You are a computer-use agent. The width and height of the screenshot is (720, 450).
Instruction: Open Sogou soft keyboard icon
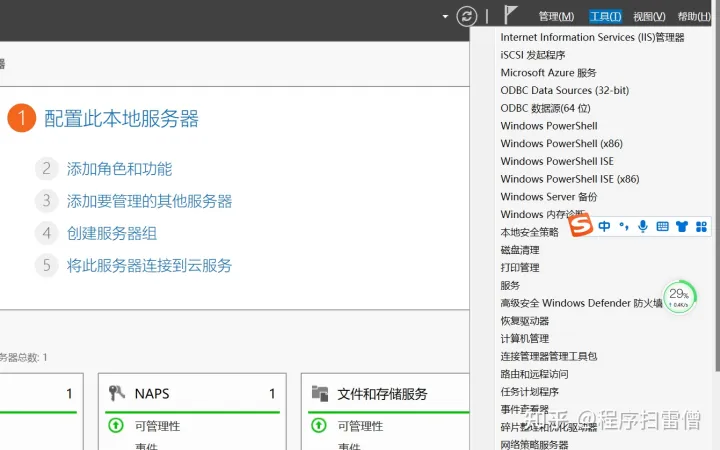tap(662, 226)
